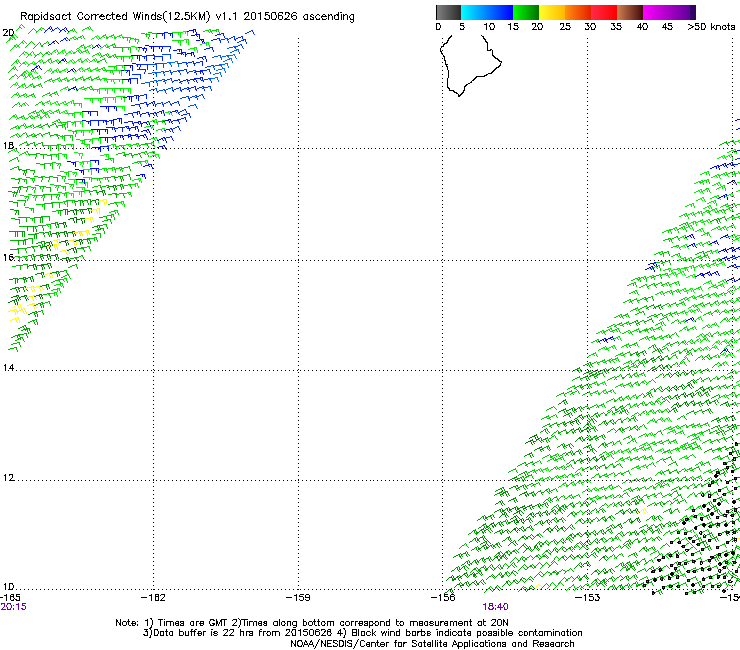Click latitude label '18'
Image resolution: width=740 pixels, height=650 pixels.
[8, 146]
